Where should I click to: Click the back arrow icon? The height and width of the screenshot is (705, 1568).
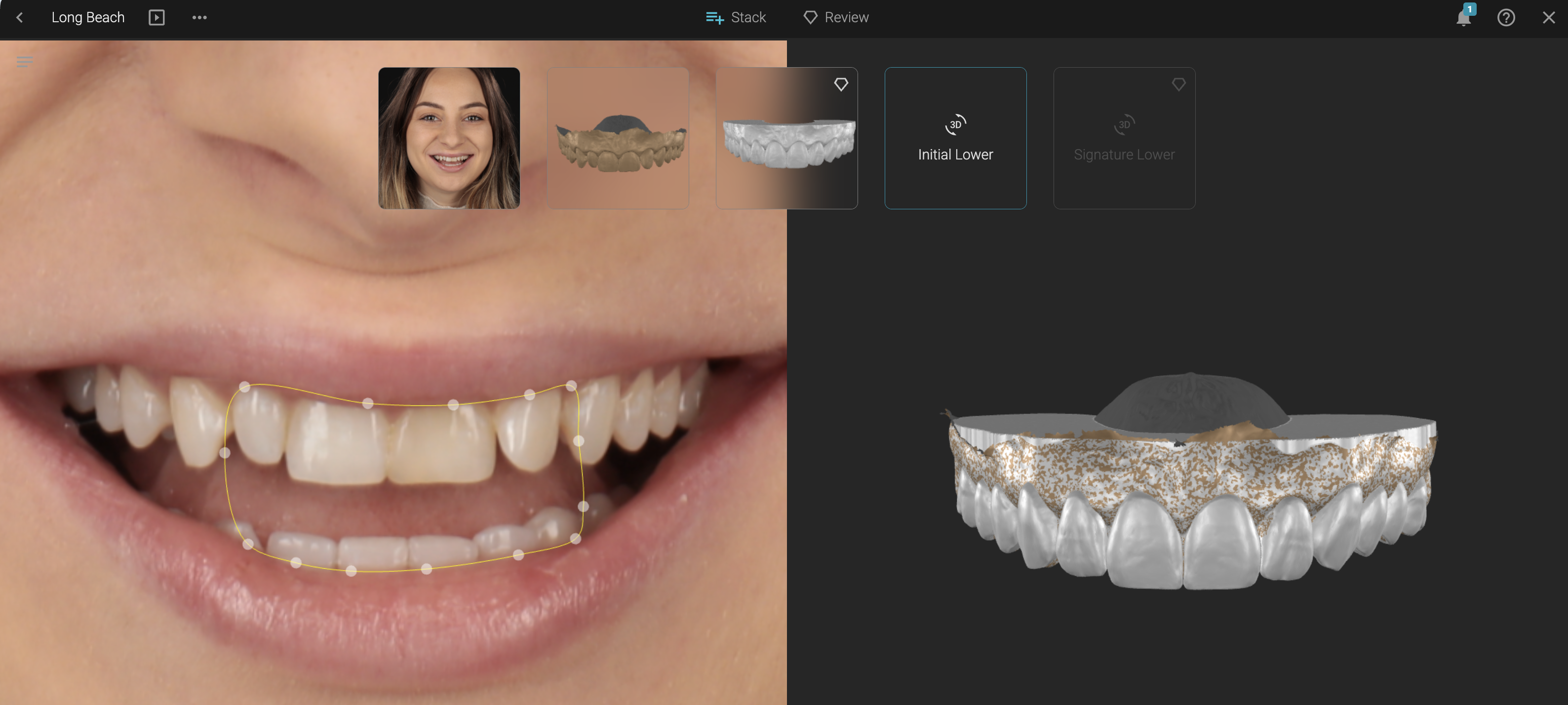(x=19, y=18)
